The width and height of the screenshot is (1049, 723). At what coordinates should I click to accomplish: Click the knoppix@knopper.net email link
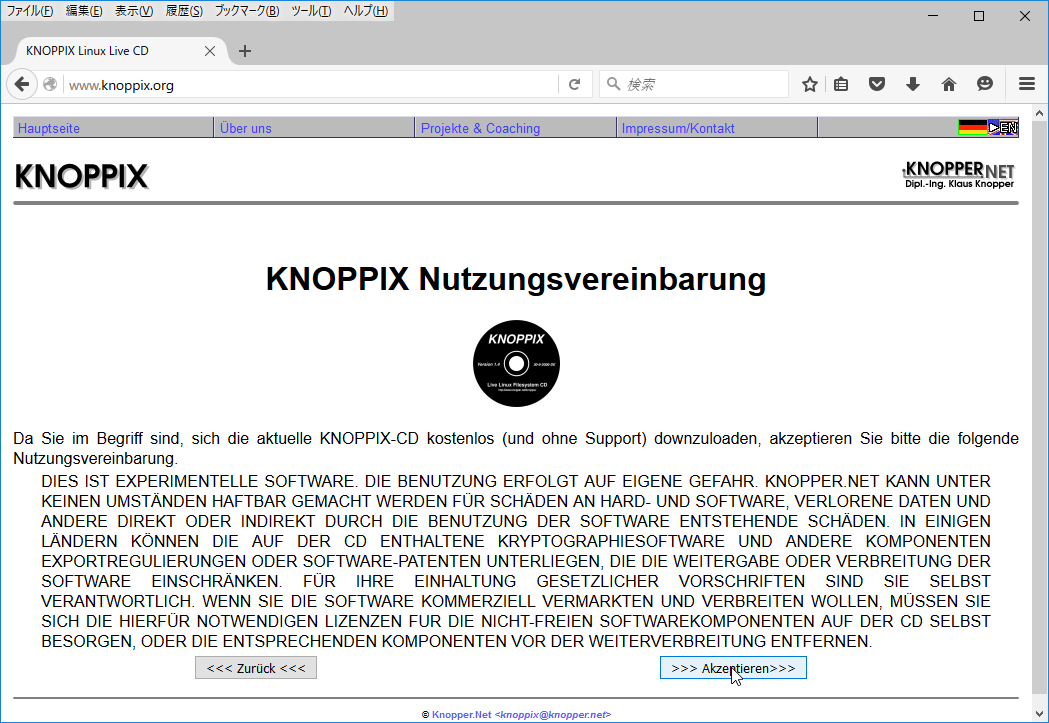tap(553, 714)
